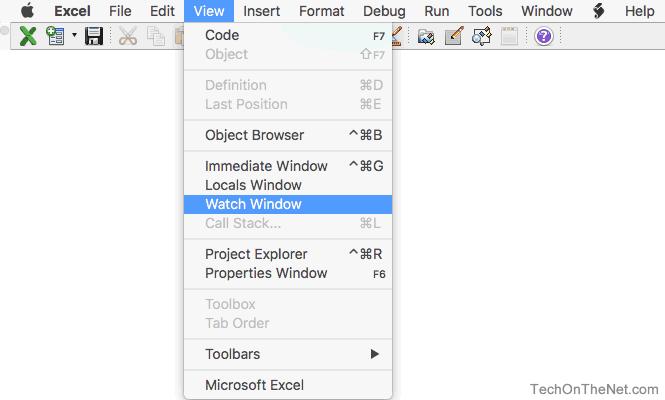
Task: Open the Tools menu
Action: (x=485, y=11)
